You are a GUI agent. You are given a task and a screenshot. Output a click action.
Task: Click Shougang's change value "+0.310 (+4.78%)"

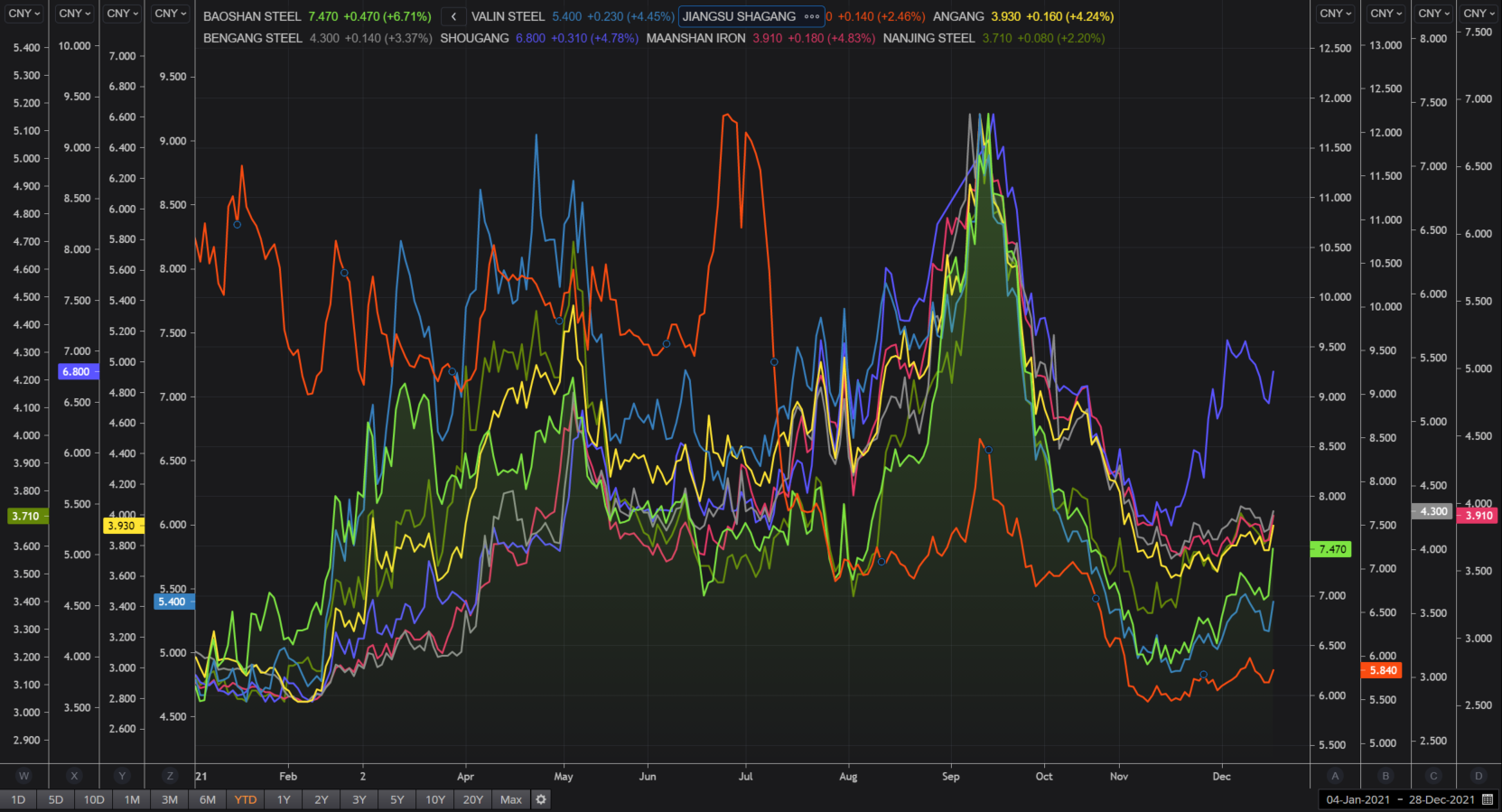tap(595, 38)
